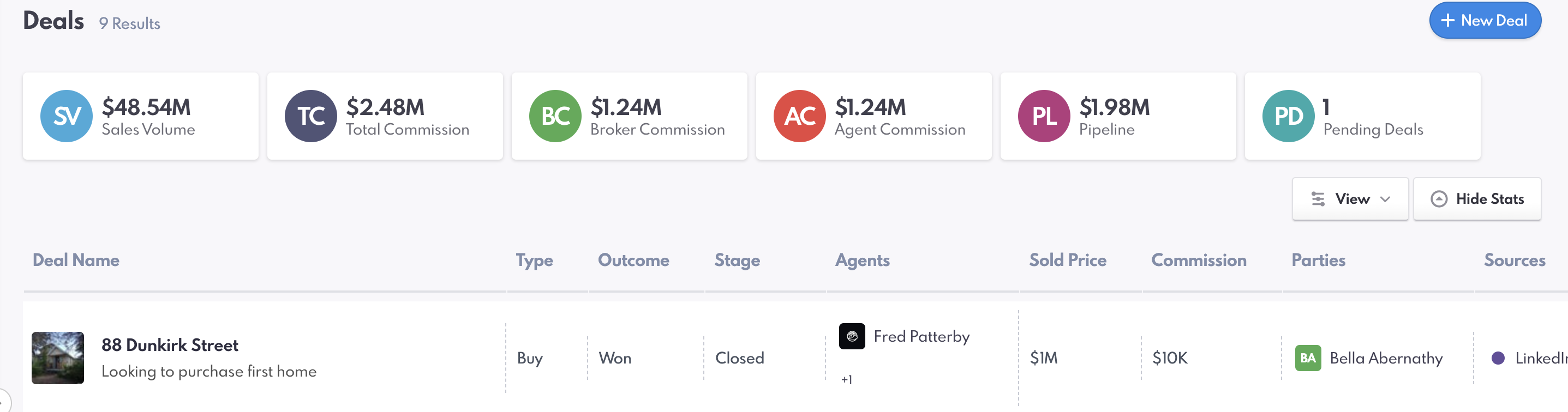Click the New Deal button
Screen dimensions: 1568x412
(x=1485, y=21)
